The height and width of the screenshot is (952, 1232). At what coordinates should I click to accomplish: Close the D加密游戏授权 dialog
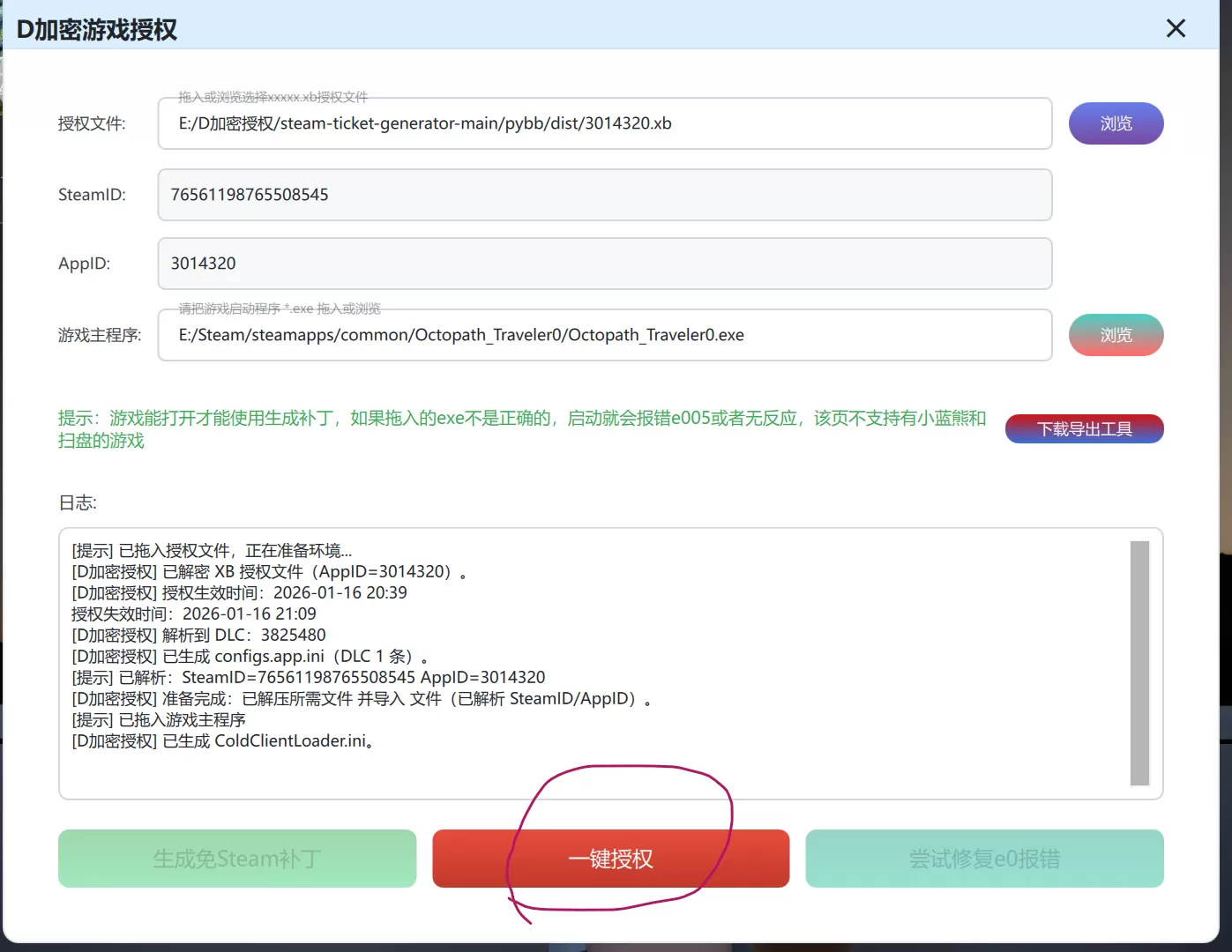click(1176, 29)
